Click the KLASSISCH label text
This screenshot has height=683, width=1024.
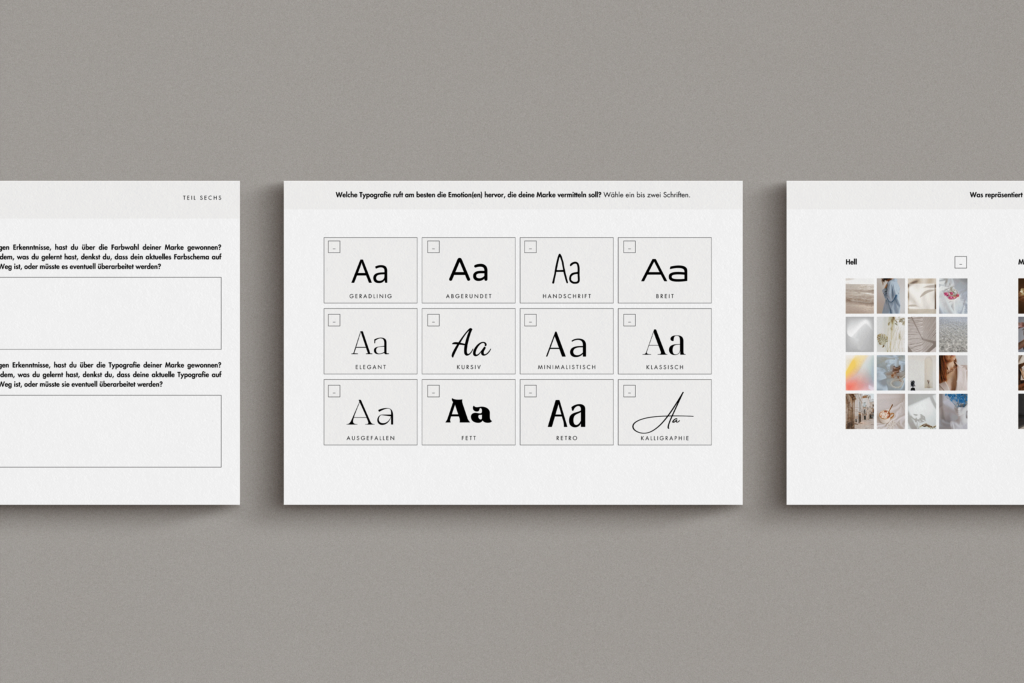coord(665,367)
